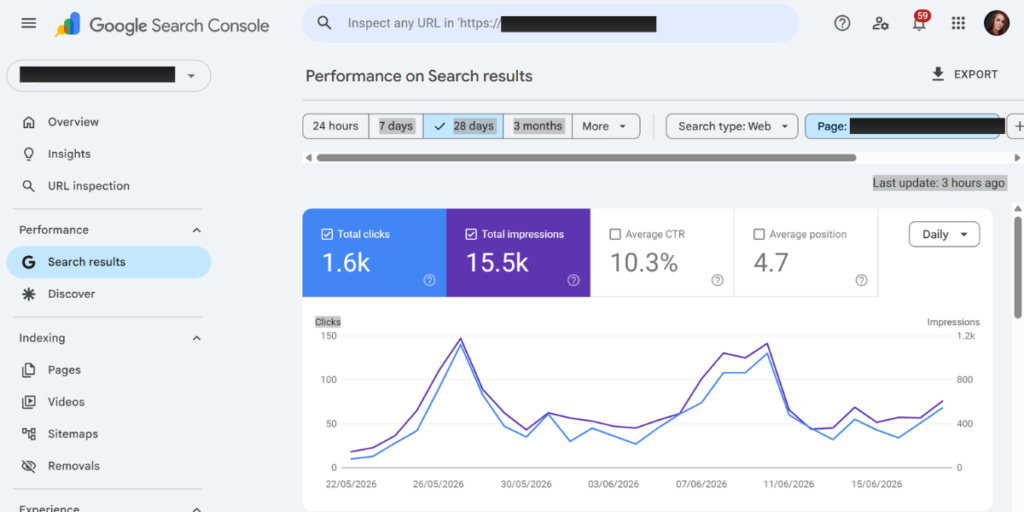
Task: Select the 7 days date range
Action: (396, 126)
